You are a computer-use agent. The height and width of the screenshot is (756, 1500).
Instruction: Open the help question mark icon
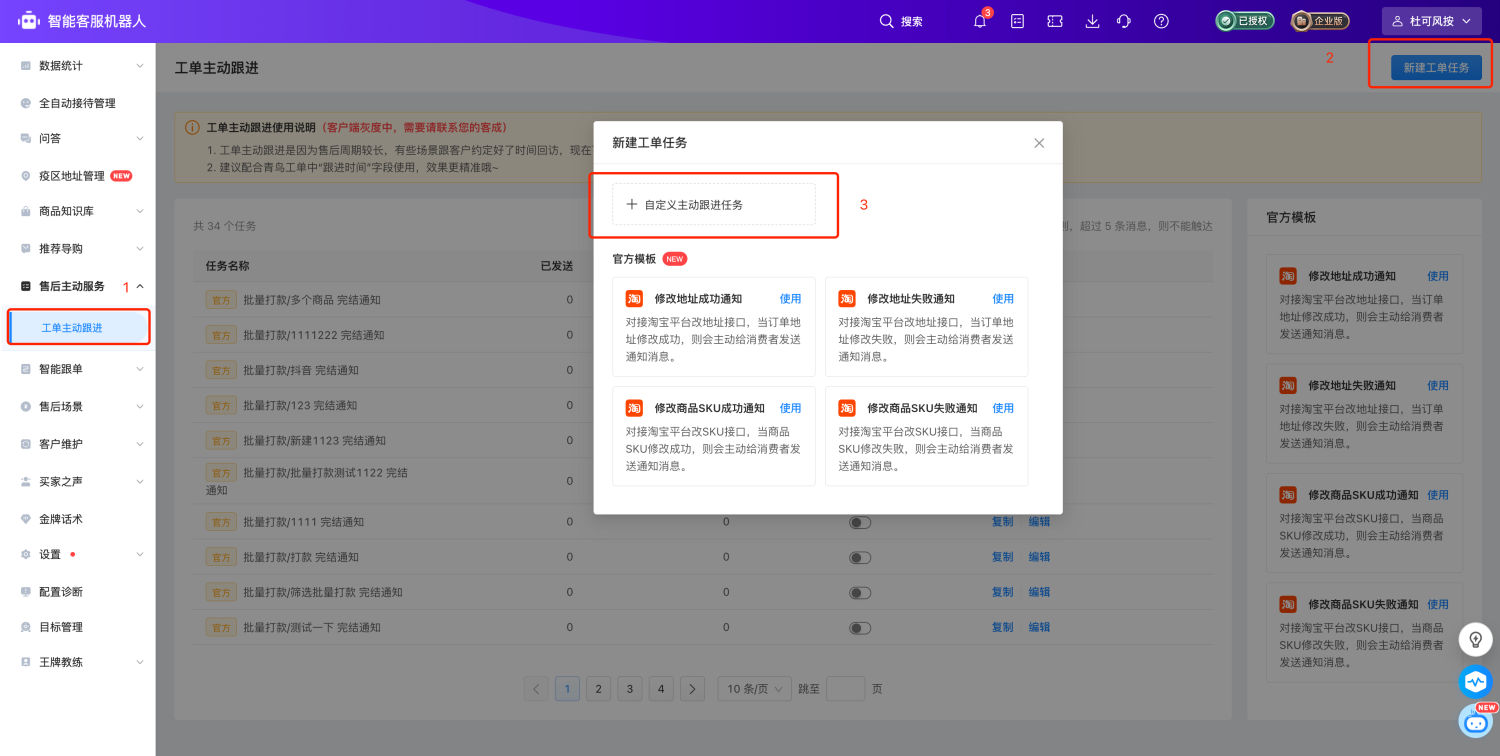pyautogui.click(x=1161, y=21)
